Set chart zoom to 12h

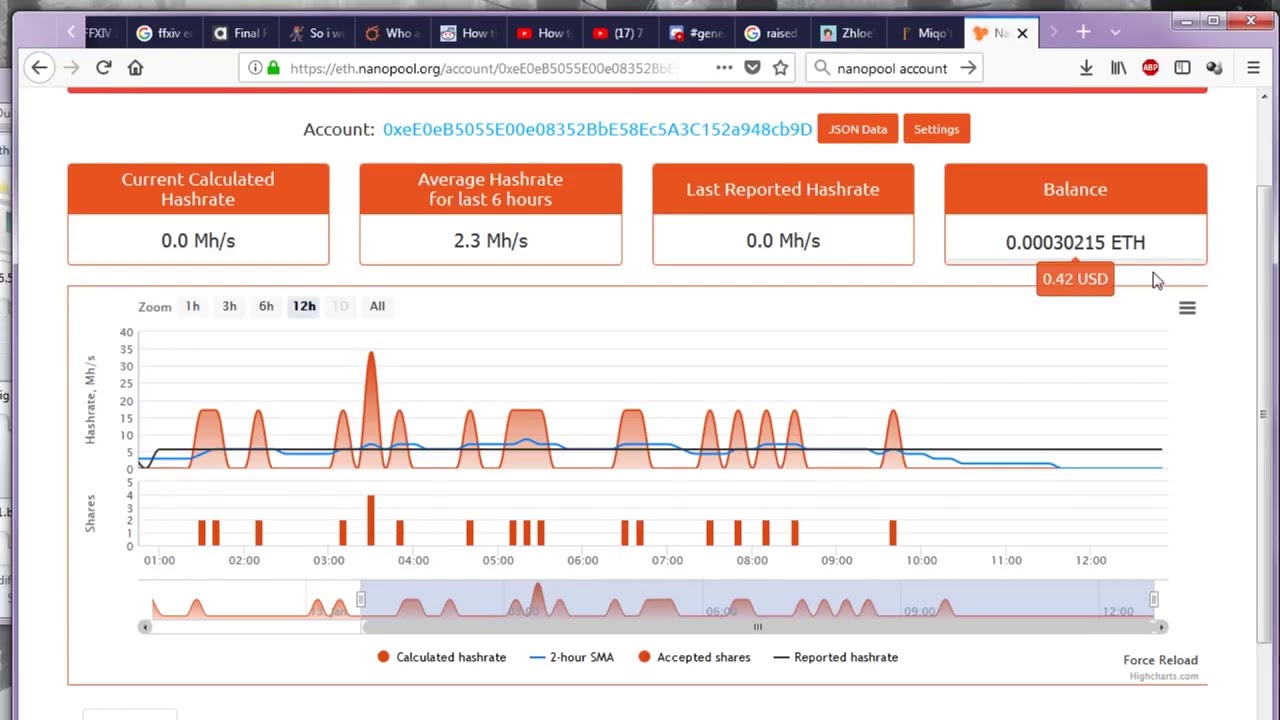pyautogui.click(x=304, y=306)
